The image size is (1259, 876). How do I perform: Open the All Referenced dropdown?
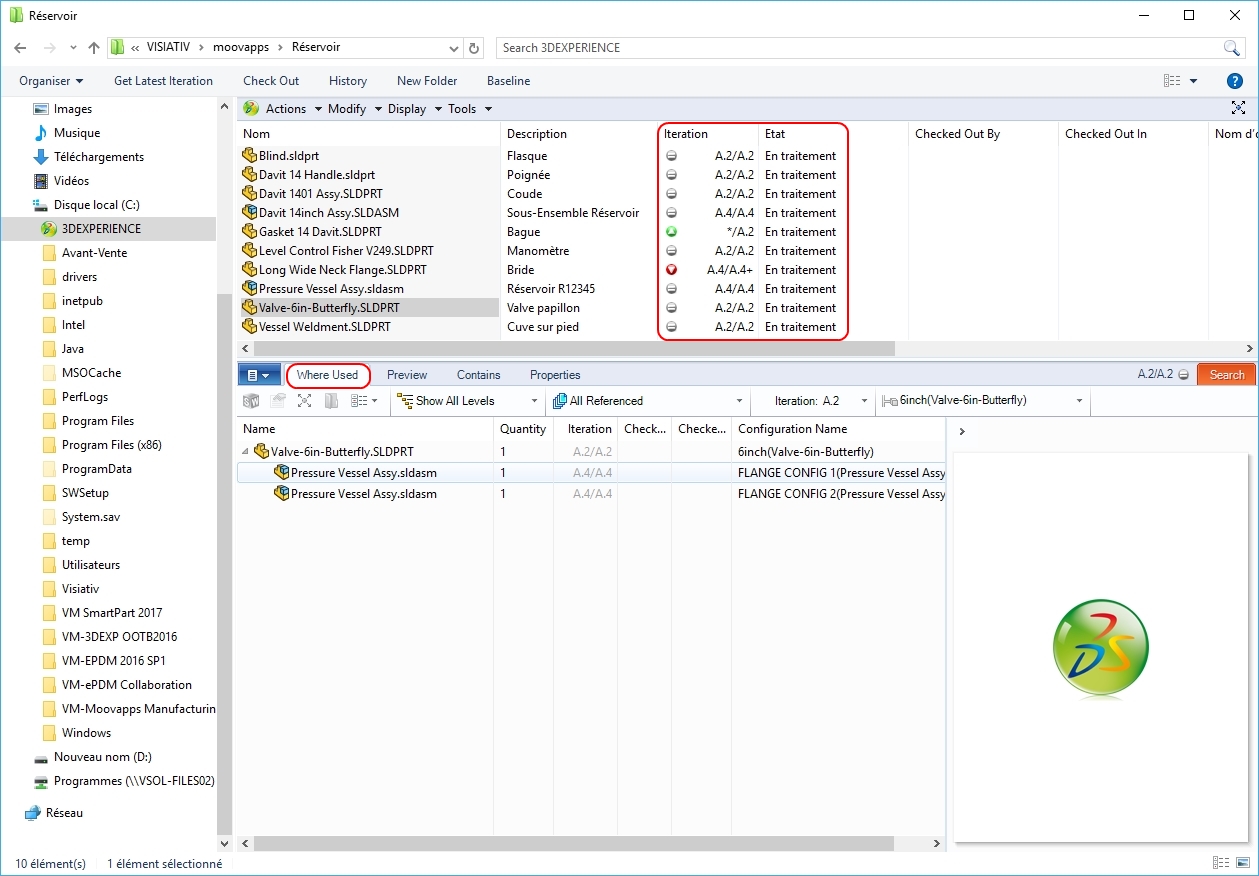coord(649,401)
